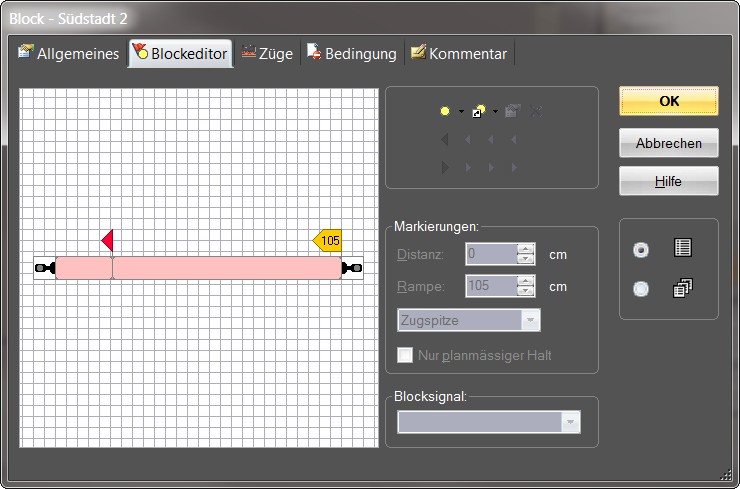The width and height of the screenshot is (740, 489).
Task: Click the greyed-out delete X icon
Action: 536,112
